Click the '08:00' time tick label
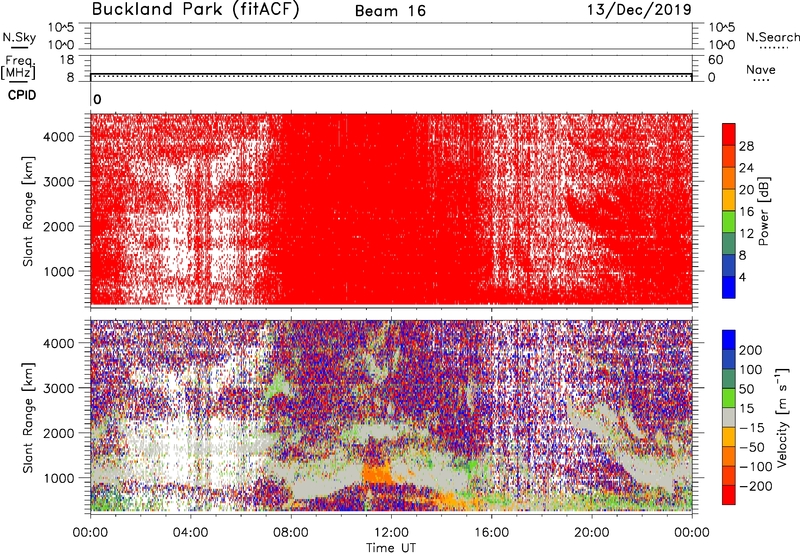The height and width of the screenshot is (554, 800). [x=291, y=533]
